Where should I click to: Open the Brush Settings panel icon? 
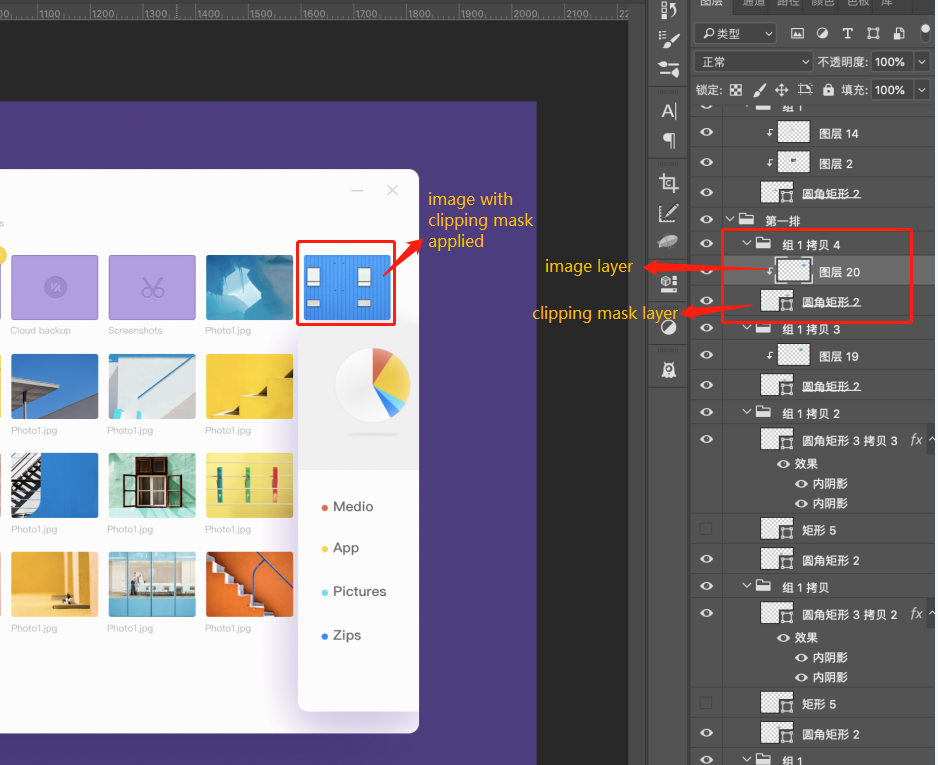pos(668,39)
